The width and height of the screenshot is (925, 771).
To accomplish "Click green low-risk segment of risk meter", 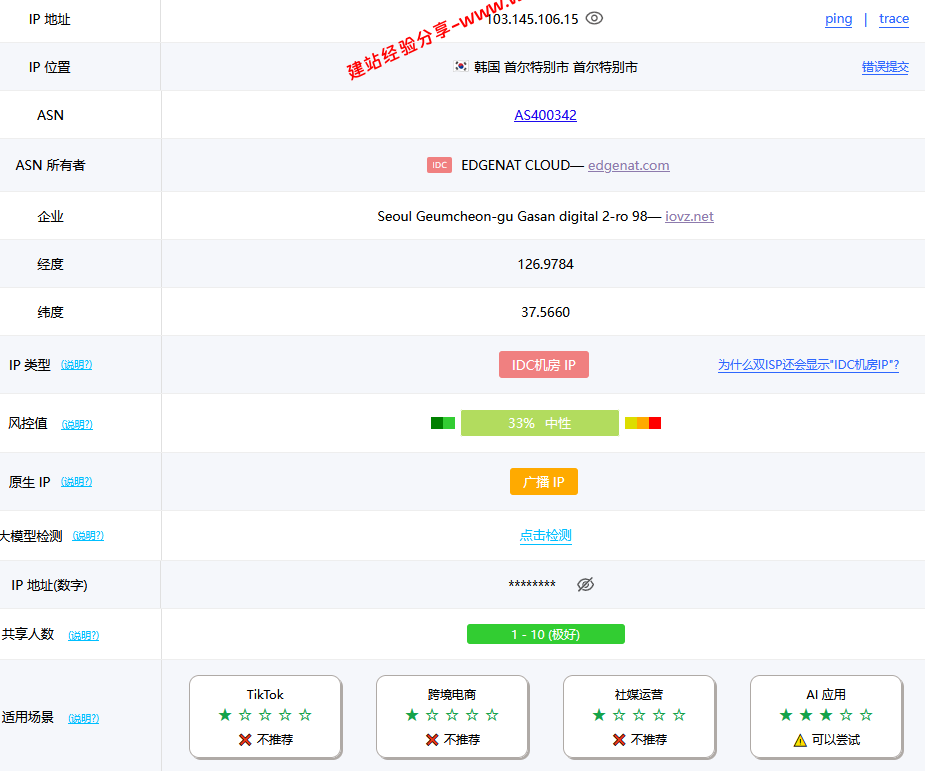I will (x=443, y=423).
